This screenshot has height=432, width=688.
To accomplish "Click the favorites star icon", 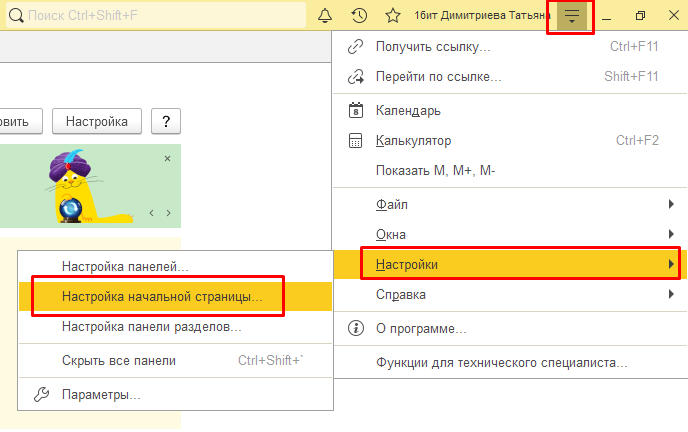I will [x=393, y=17].
